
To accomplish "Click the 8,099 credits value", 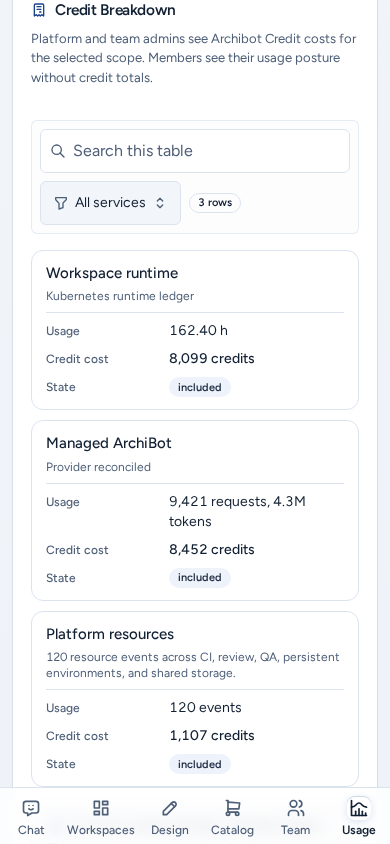I will click(x=212, y=358).
